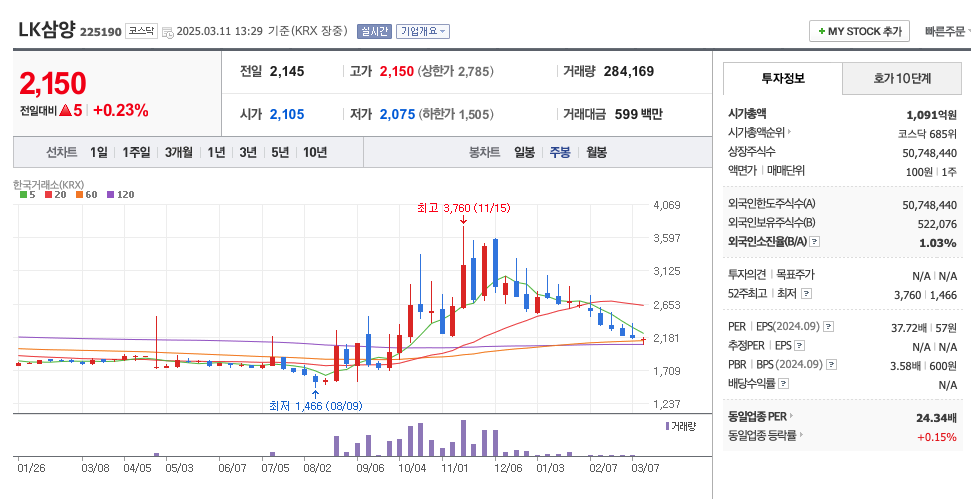
Task: Open the 기업개요 dropdown
Action: [423, 31]
